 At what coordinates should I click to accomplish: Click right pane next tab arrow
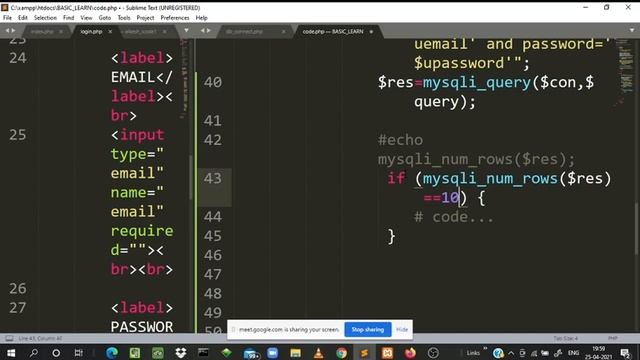point(209,31)
